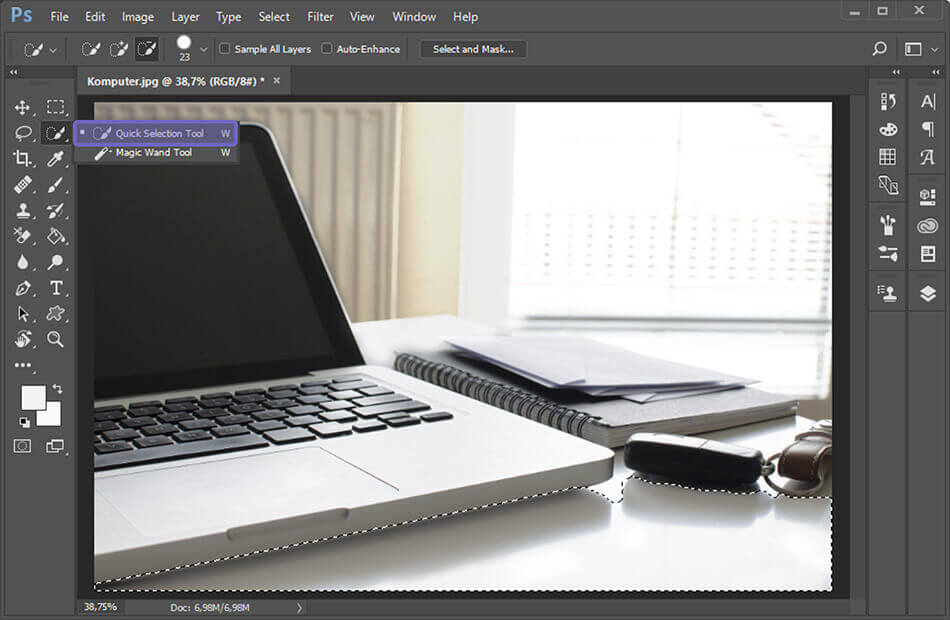Select the History Brush tool
This screenshot has height=620, width=950.
pos(55,210)
